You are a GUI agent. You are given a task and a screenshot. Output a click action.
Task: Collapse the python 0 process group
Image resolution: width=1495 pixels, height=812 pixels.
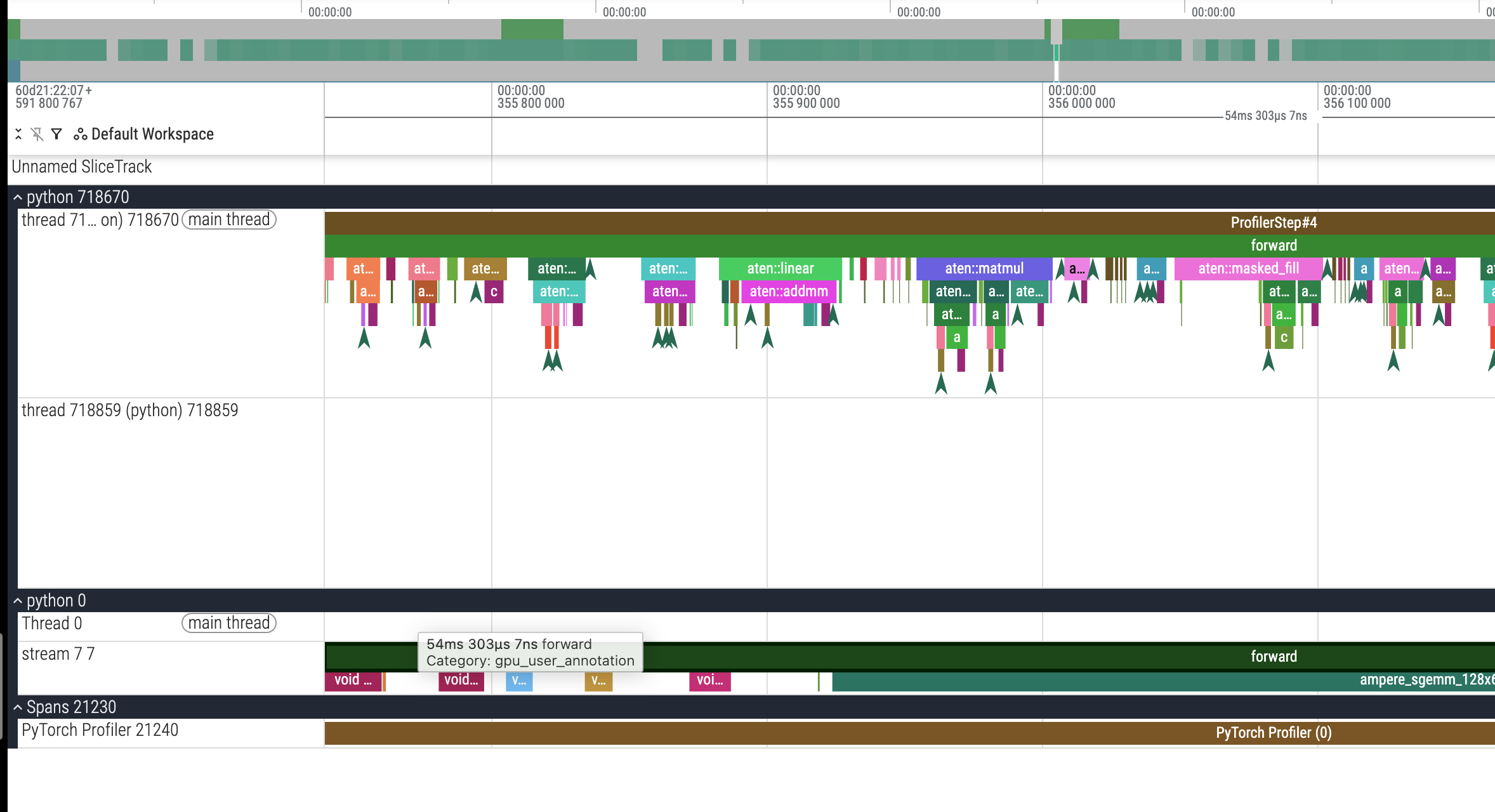pos(18,601)
